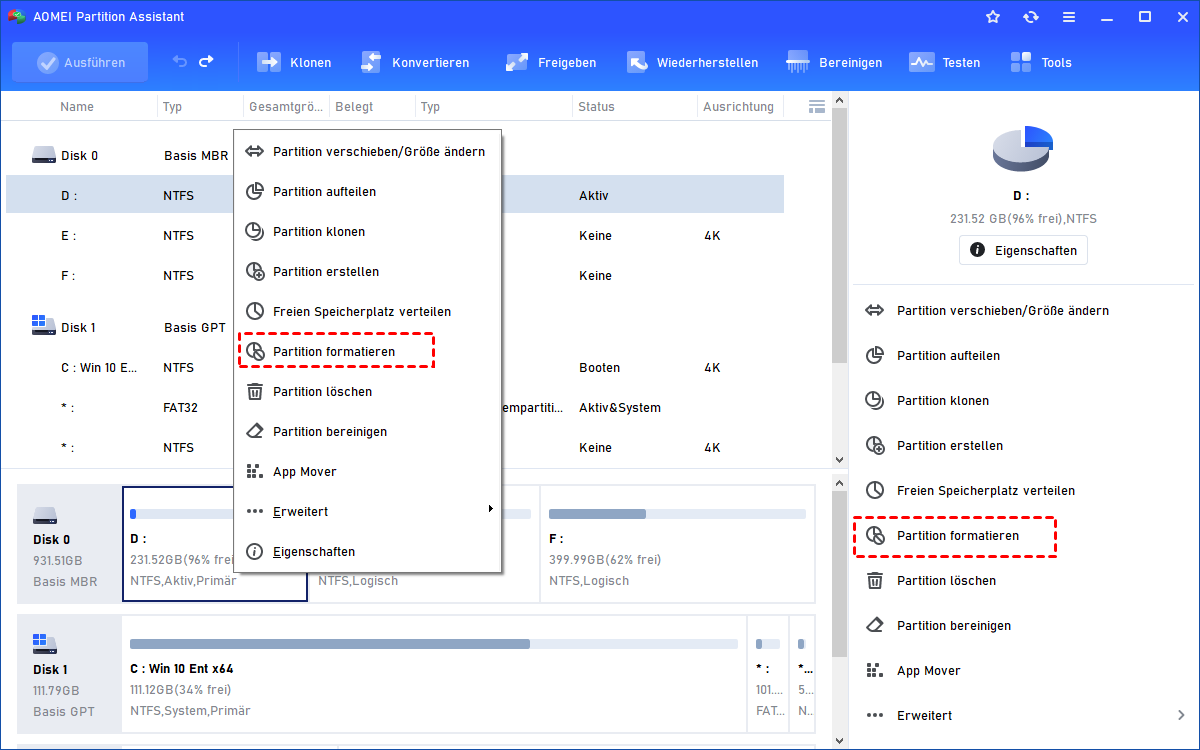Open the Konvertieren tool
This screenshot has height=750, width=1200.
372,62
